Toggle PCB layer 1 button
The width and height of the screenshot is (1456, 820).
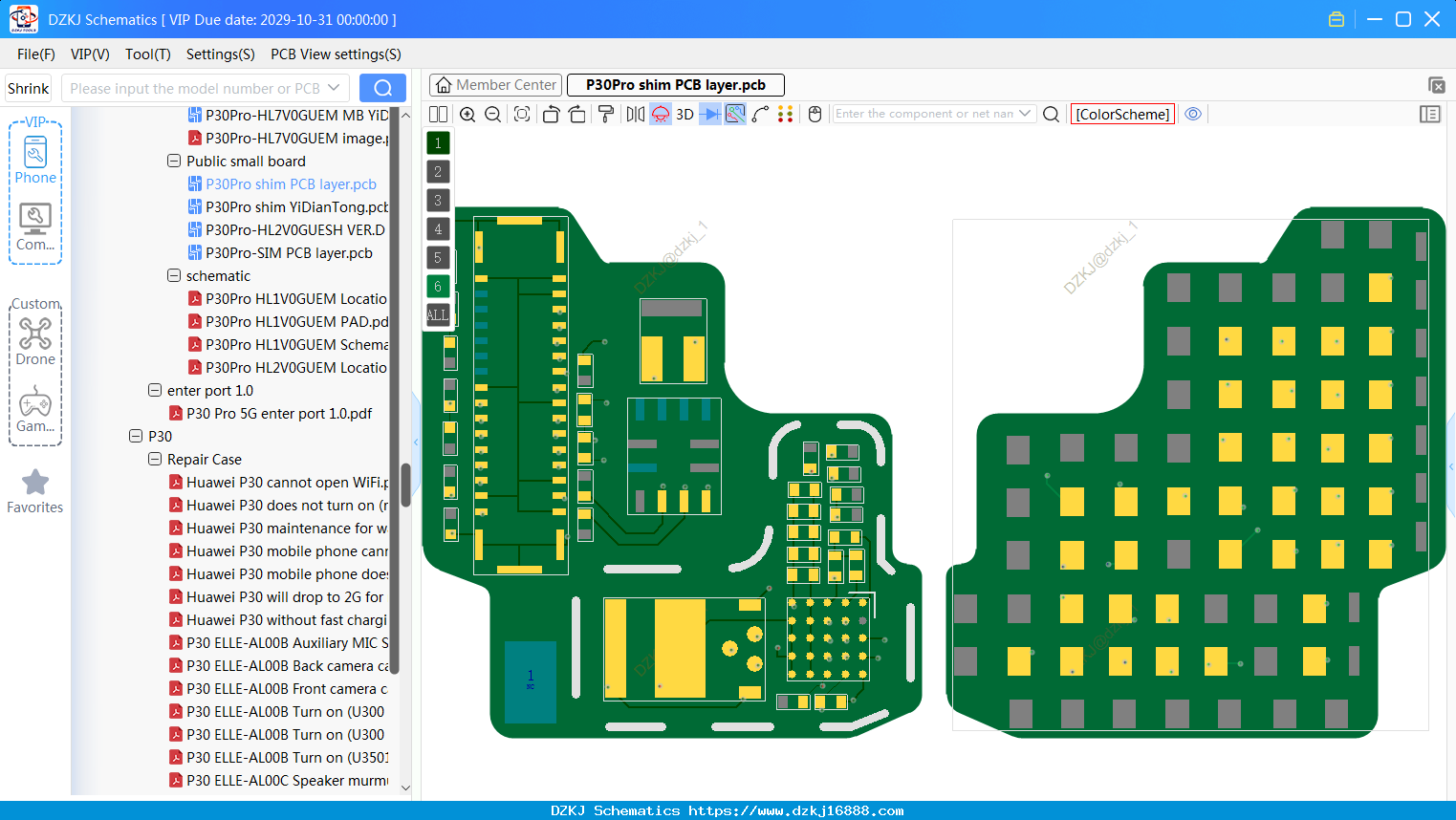pos(438,142)
